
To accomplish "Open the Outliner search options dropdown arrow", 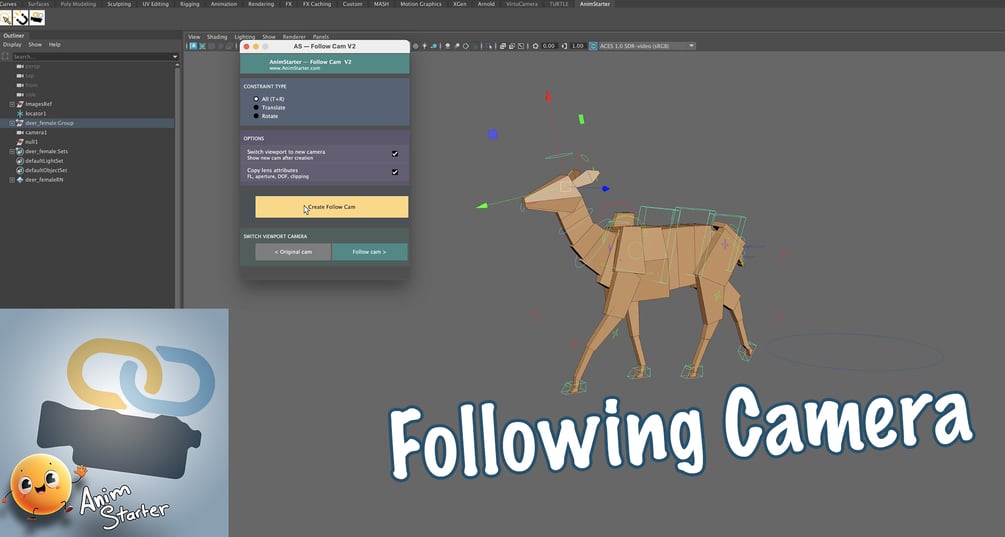I will 175,56.
